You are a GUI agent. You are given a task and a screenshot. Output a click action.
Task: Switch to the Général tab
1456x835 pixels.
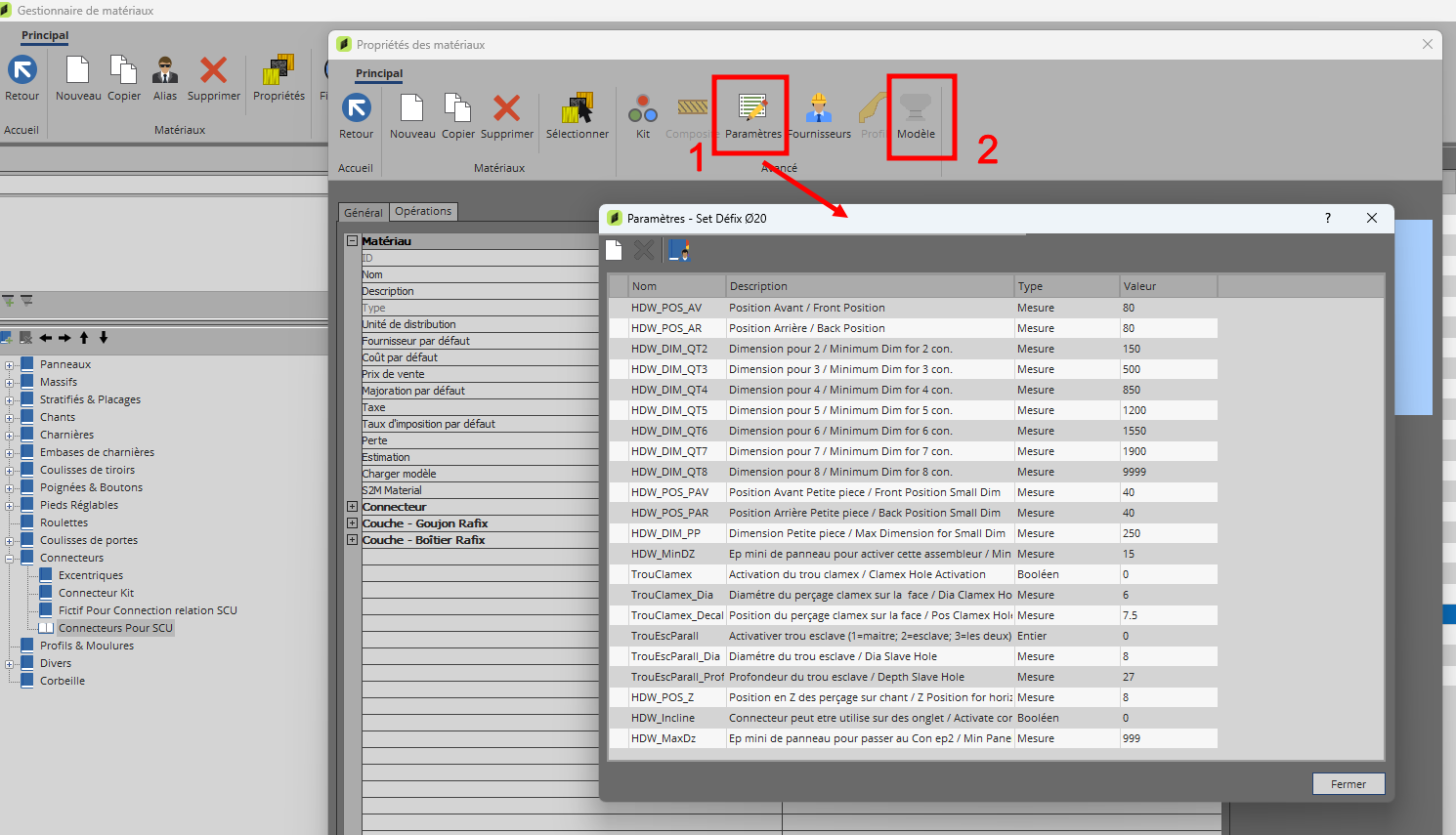[364, 212]
